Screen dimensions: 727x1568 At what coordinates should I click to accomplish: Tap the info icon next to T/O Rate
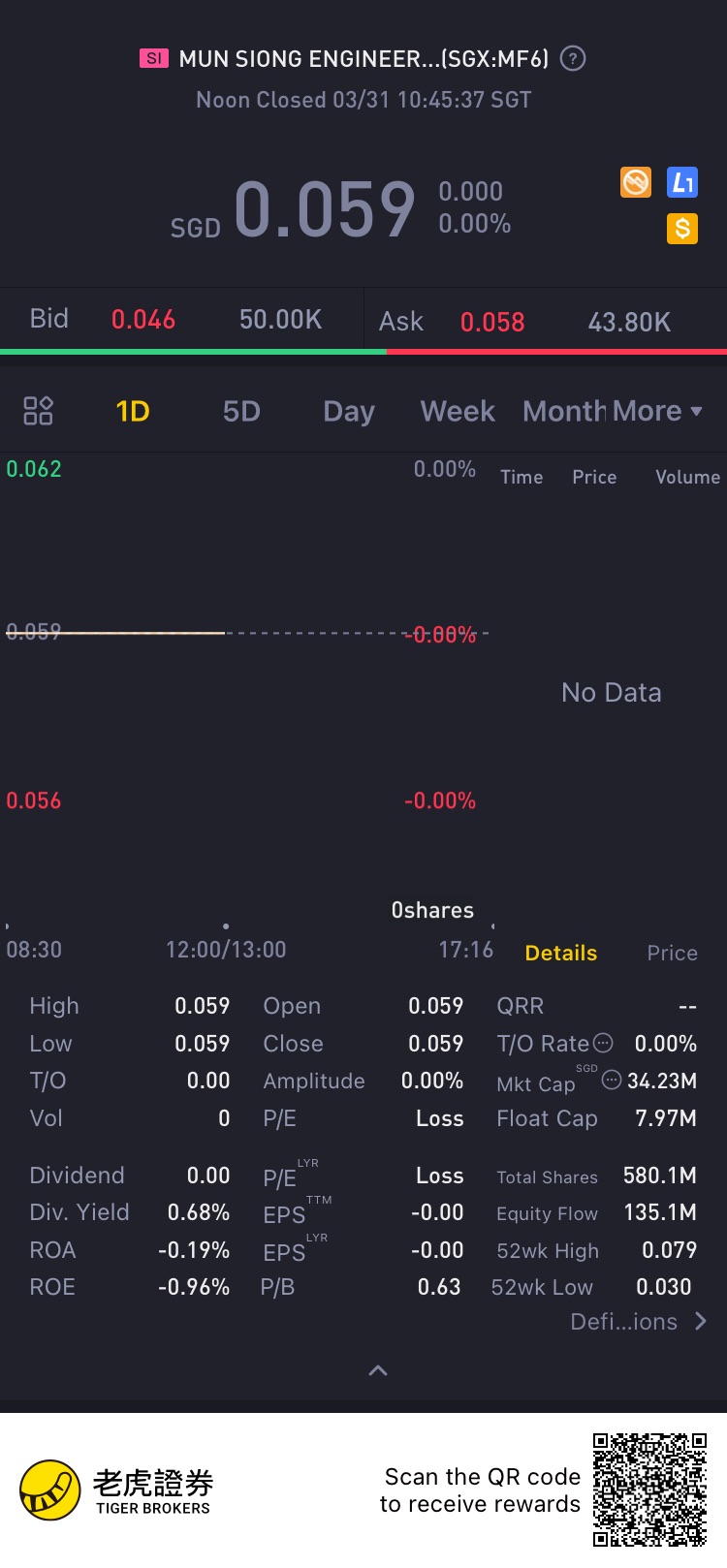603,1044
